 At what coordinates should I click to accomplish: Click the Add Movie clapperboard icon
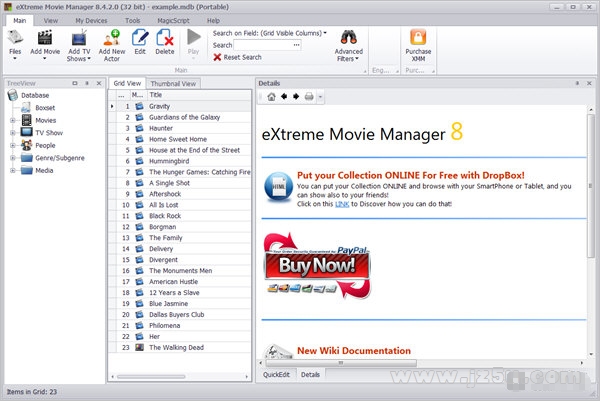45,37
